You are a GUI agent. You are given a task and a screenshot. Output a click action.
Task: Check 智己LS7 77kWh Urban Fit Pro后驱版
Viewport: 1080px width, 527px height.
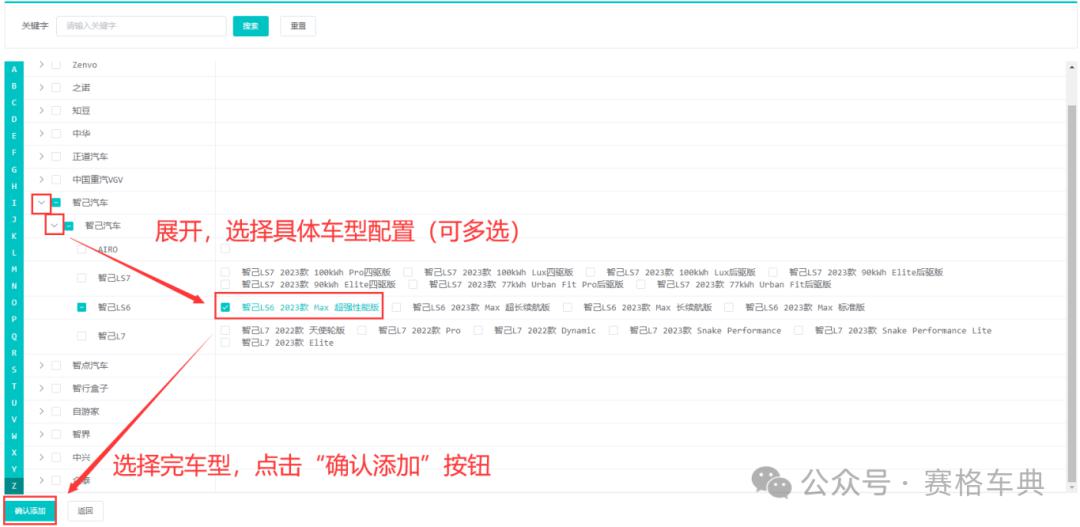tap(413, 284)
